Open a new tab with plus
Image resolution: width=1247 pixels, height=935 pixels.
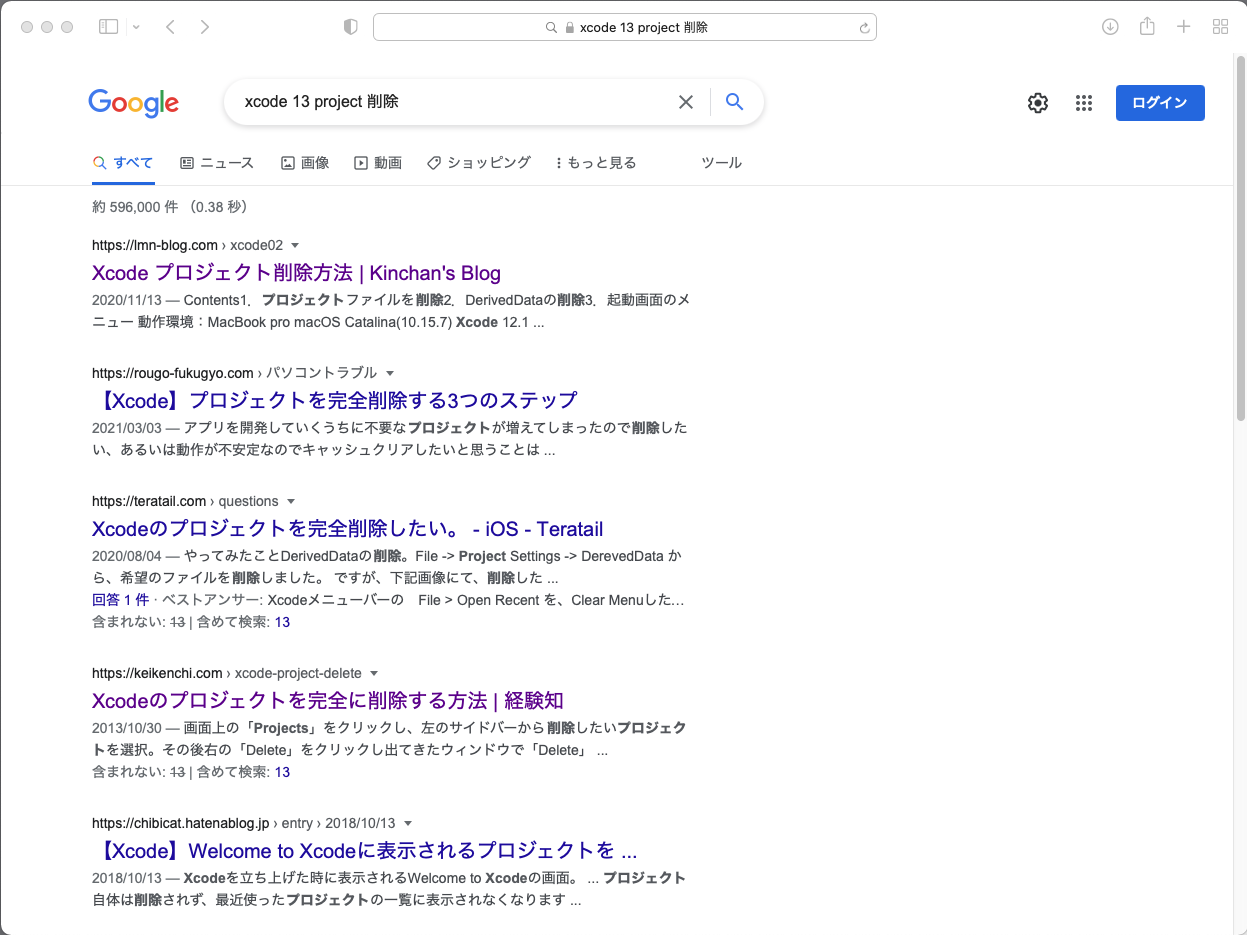tap(1184, 27)
